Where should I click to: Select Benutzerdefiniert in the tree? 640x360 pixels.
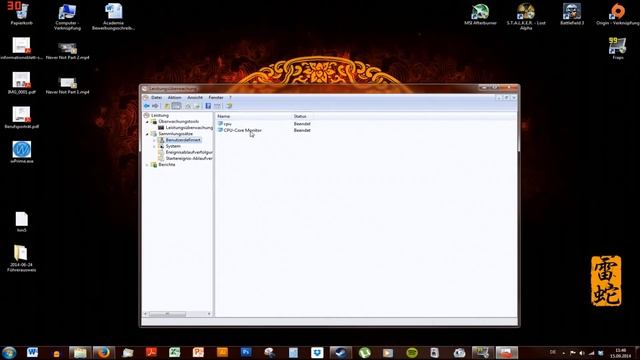[183, 140]
